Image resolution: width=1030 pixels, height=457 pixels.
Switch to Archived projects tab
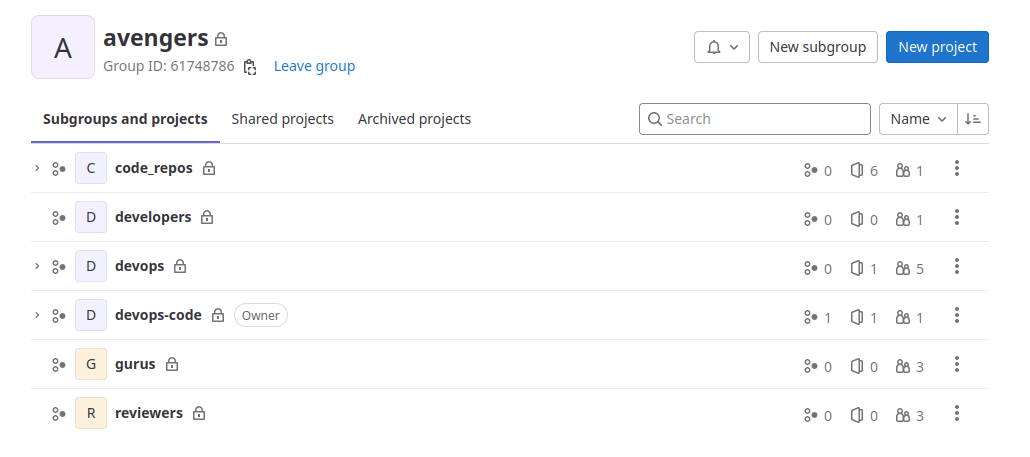tap(414, 119)
